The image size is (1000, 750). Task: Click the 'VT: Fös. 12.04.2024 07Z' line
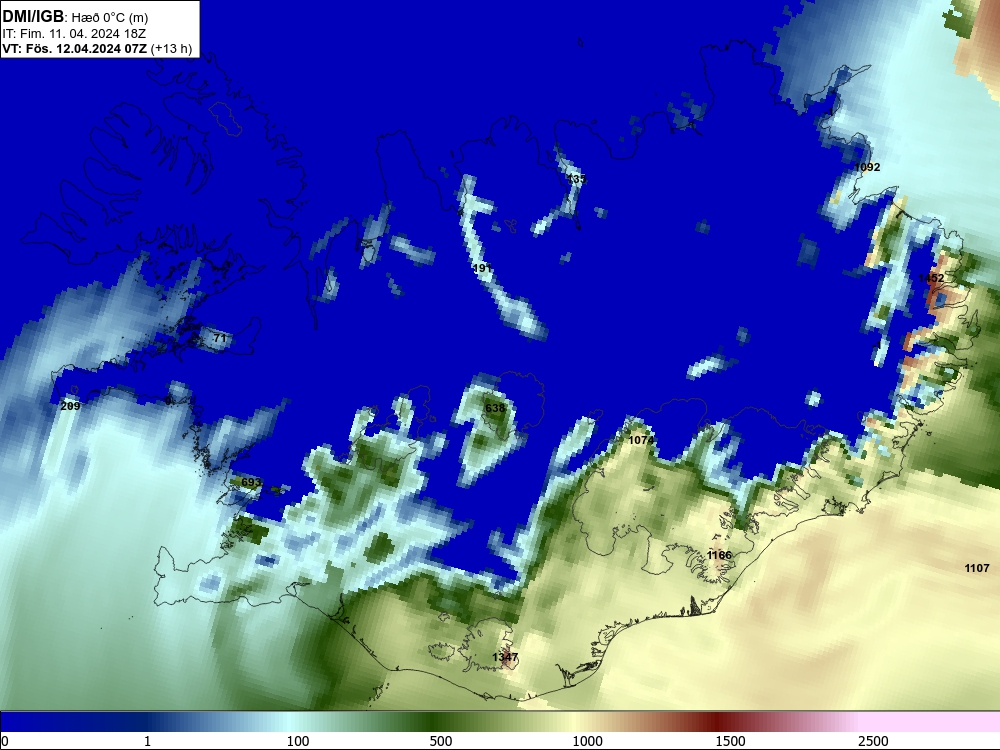coord(75,49)
